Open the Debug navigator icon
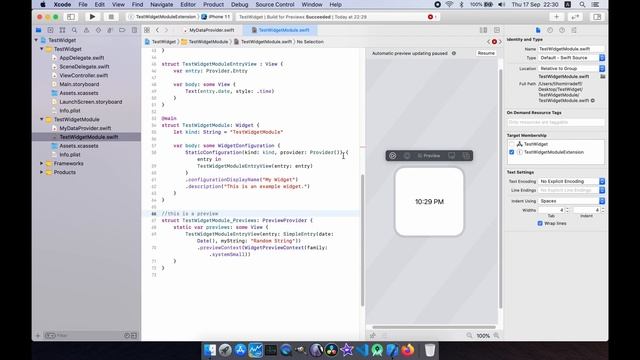 tap(110, 30)
